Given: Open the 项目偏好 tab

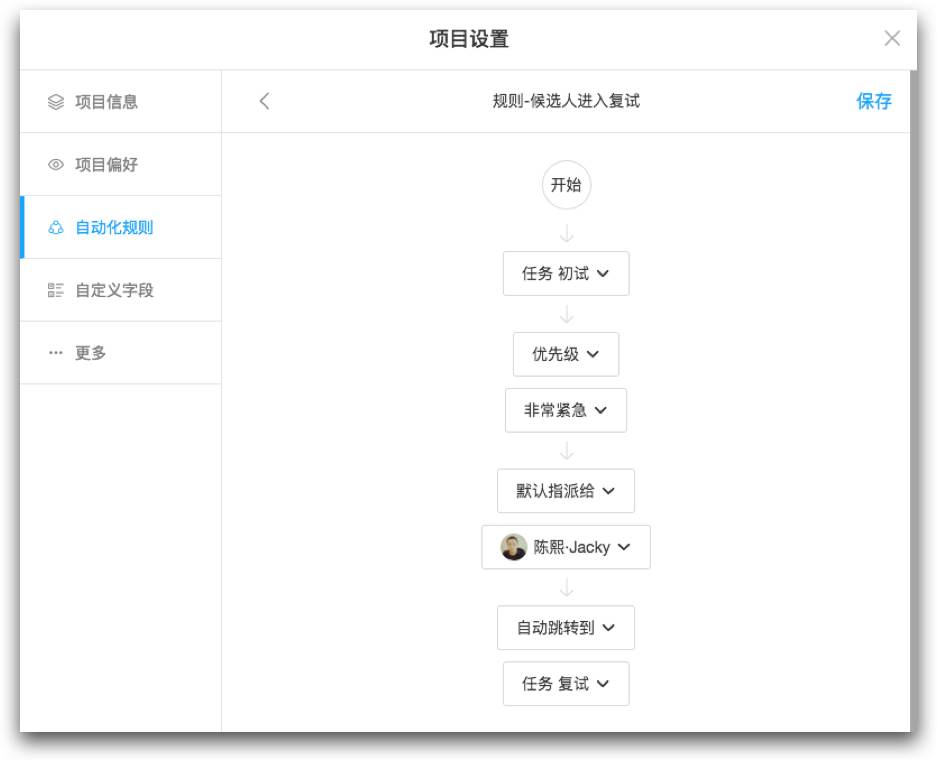Looking at the screenshot, I should pos(121,164).
